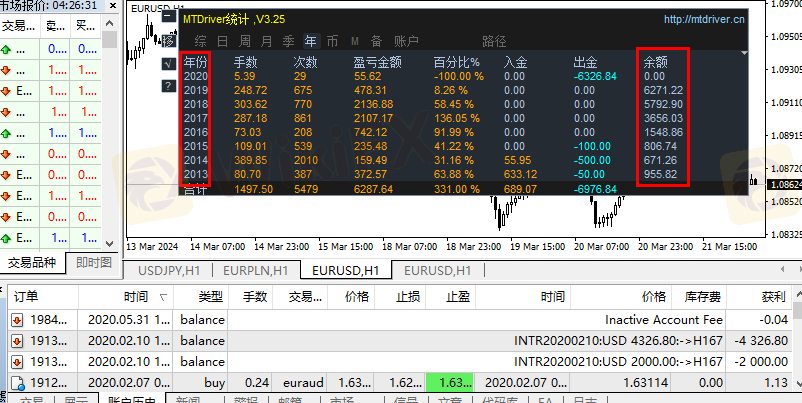
Task: Open the 备 tab in MTDriver
Action: tap(376, 41)
